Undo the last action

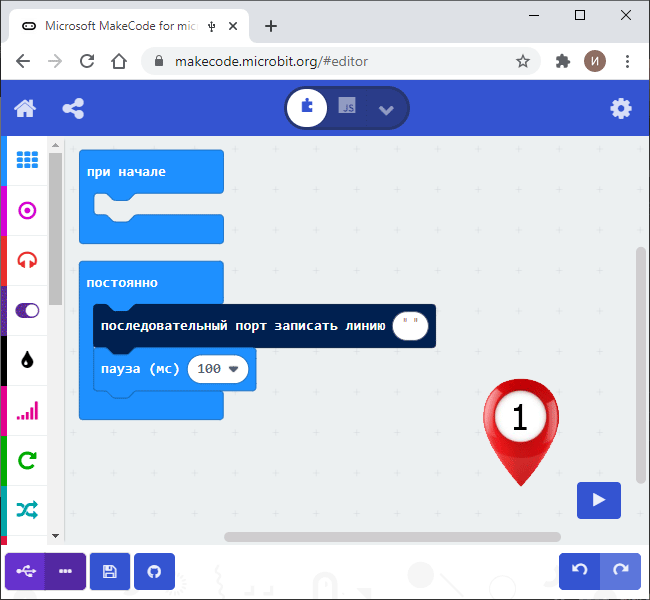point(580,571)
